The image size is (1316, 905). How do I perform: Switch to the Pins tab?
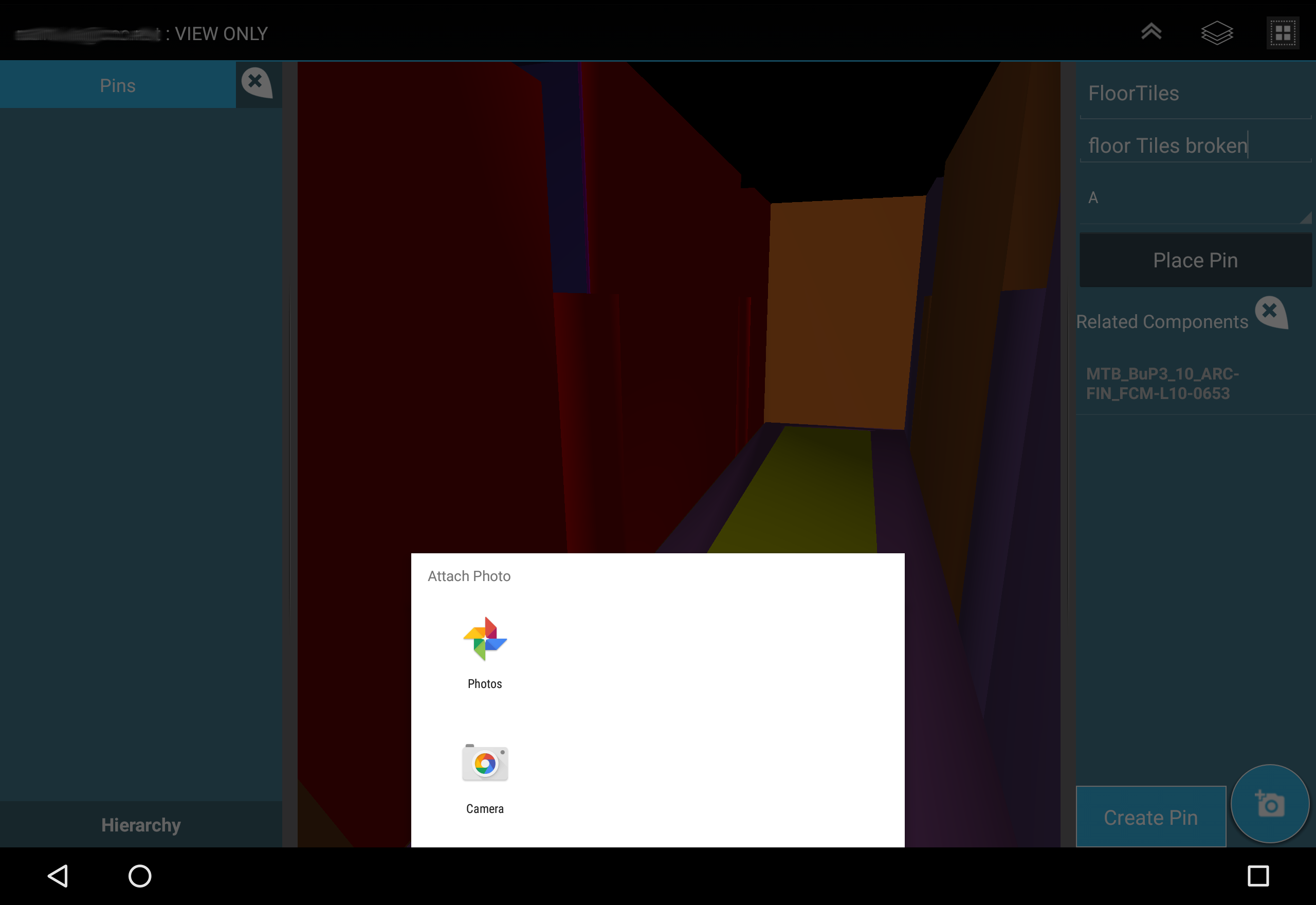tap(117, 86)
